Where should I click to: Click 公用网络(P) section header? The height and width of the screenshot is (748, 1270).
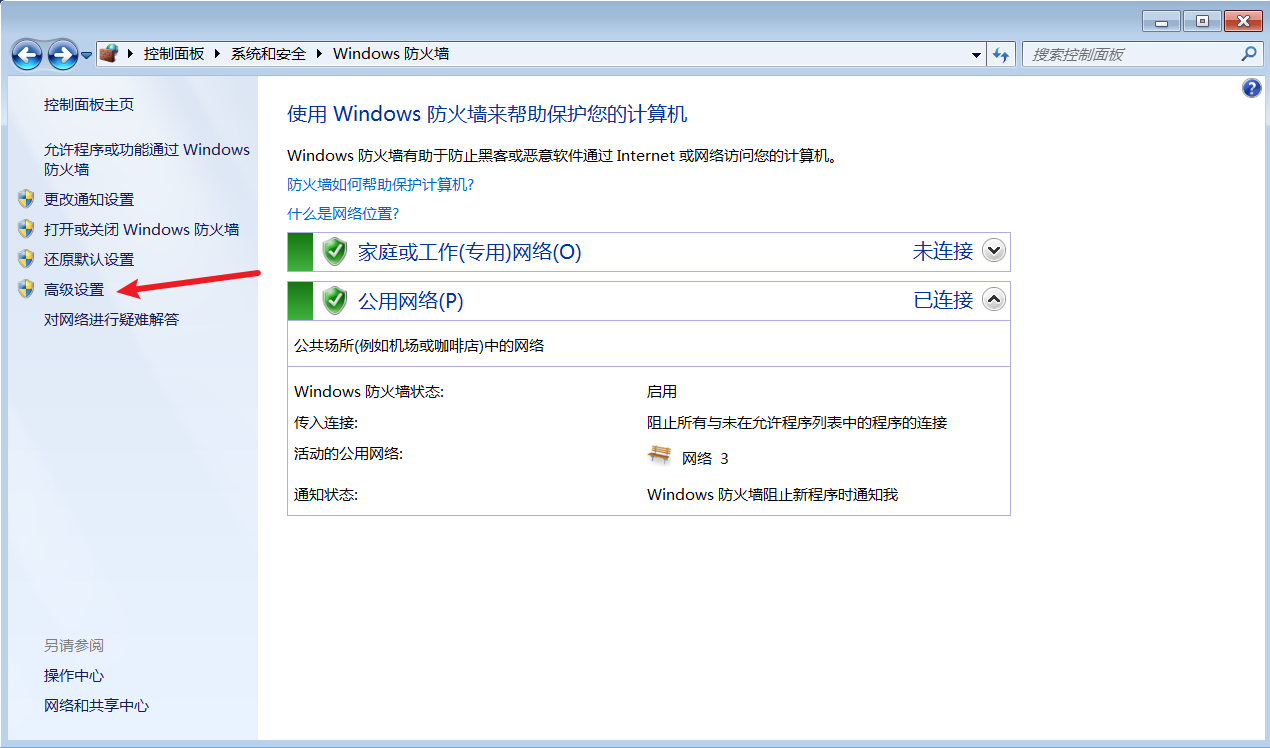(x=648, y=300)
